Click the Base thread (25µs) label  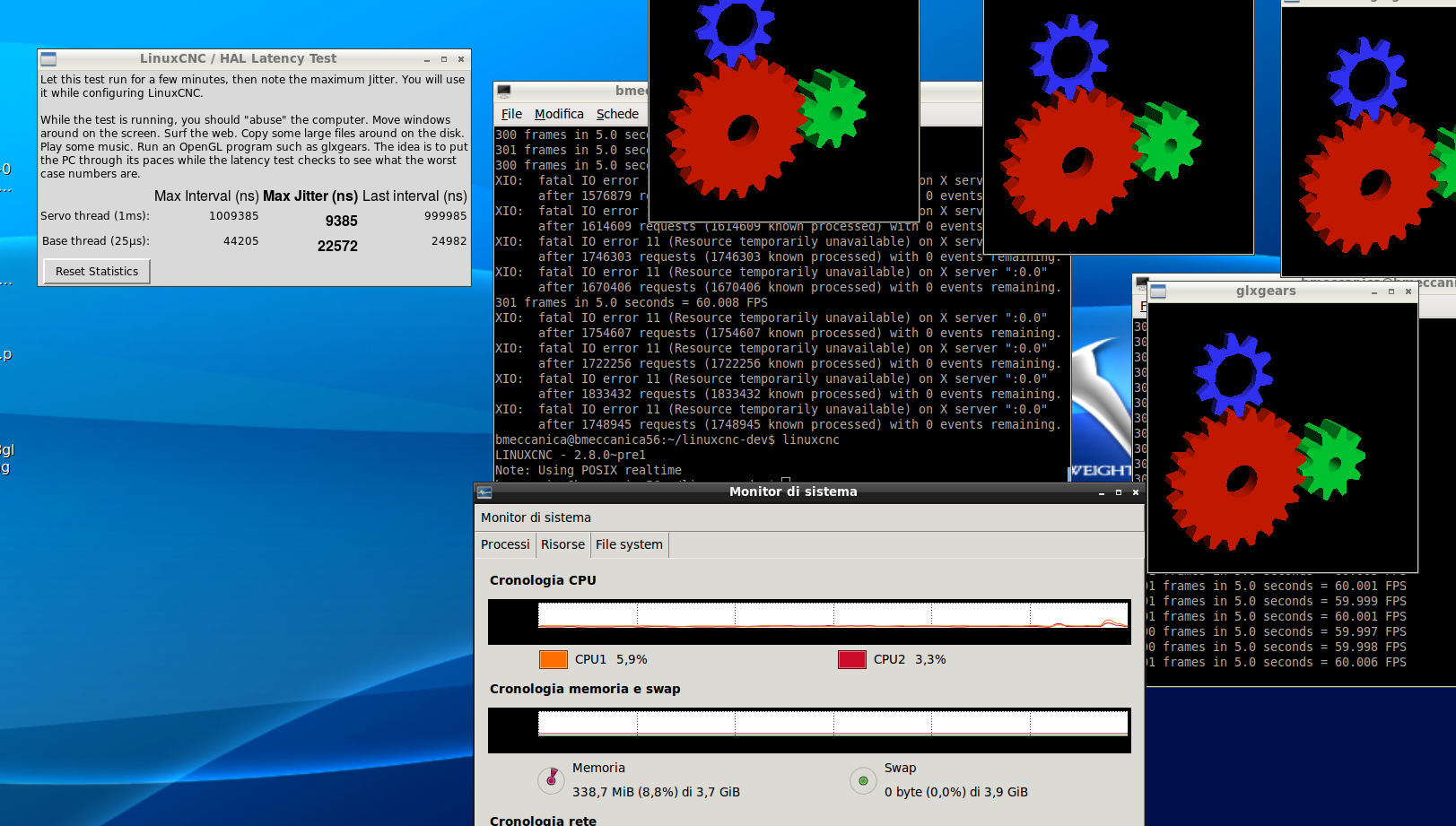[x=95, y=241]
